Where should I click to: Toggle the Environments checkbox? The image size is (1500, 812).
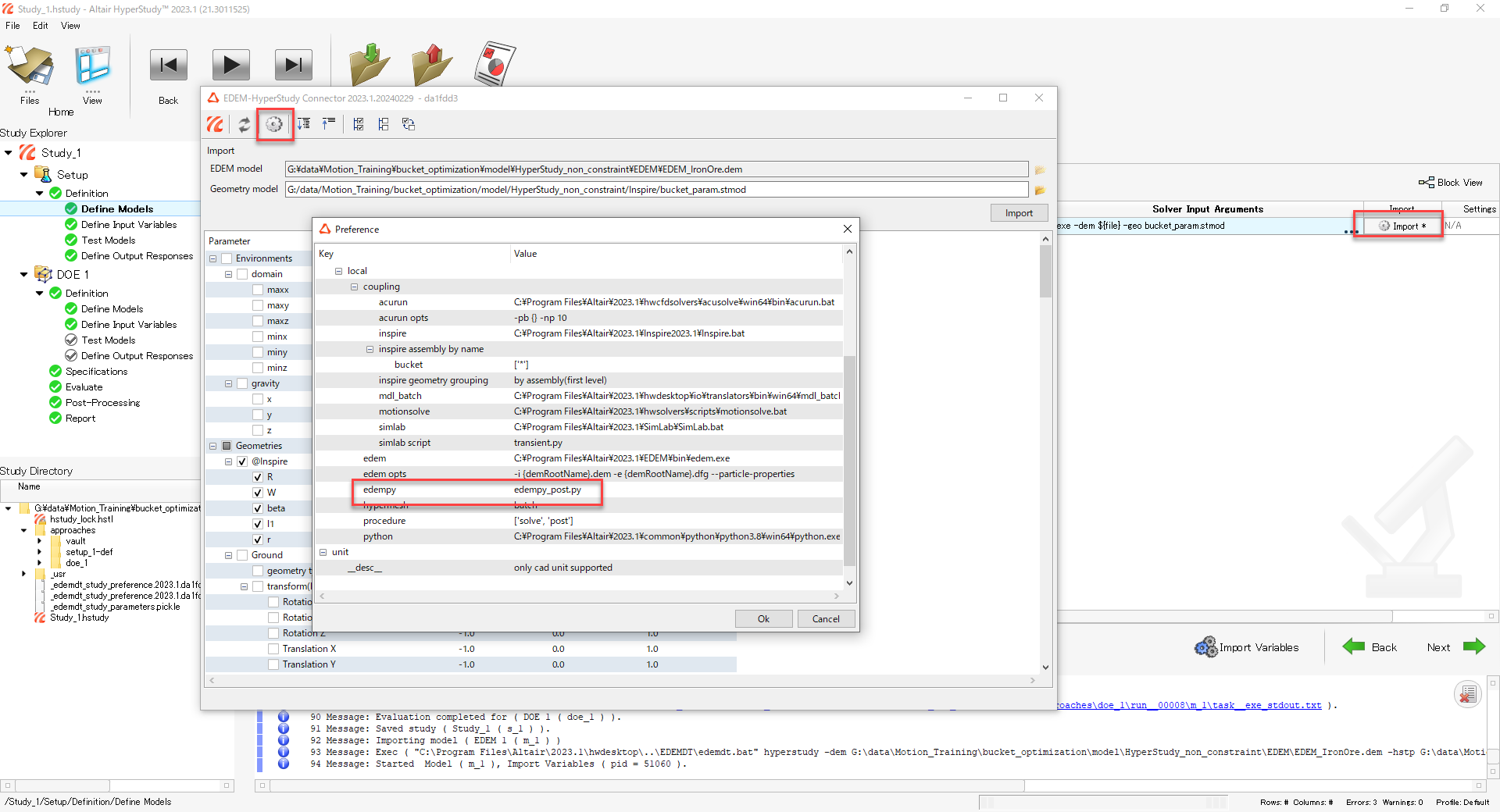click(227, 258)
